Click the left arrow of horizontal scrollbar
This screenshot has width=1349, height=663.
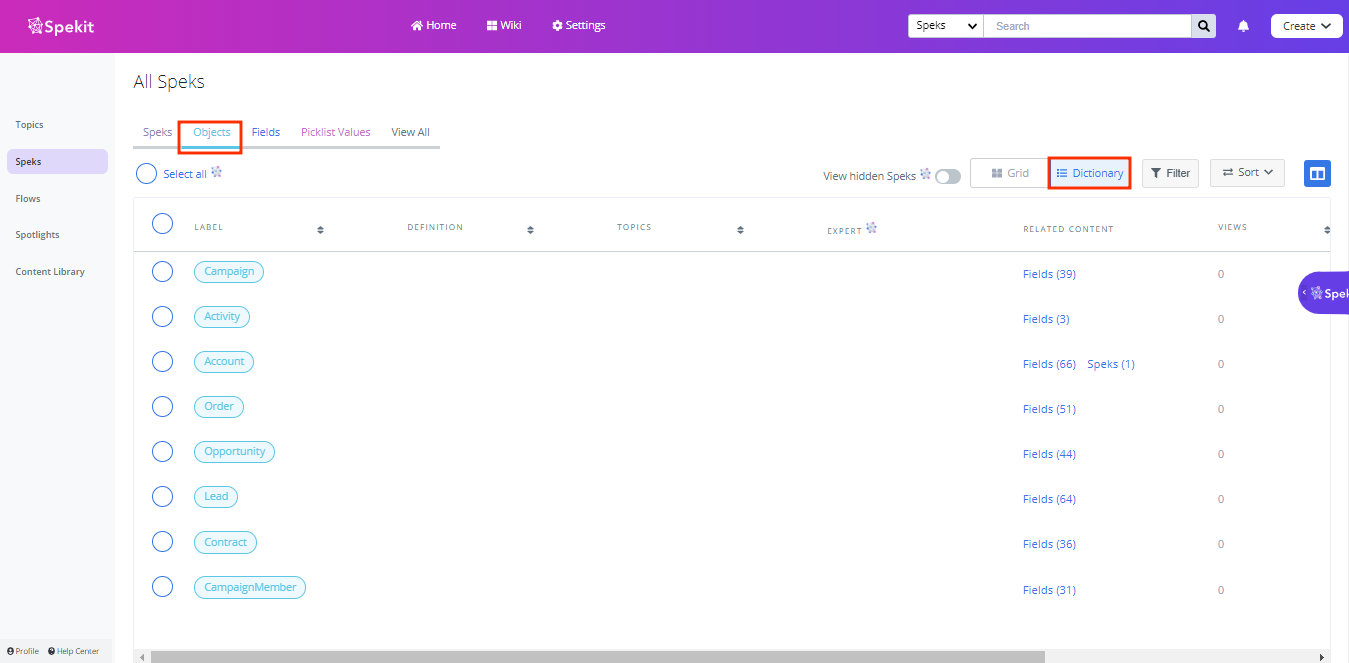point(142,657)
